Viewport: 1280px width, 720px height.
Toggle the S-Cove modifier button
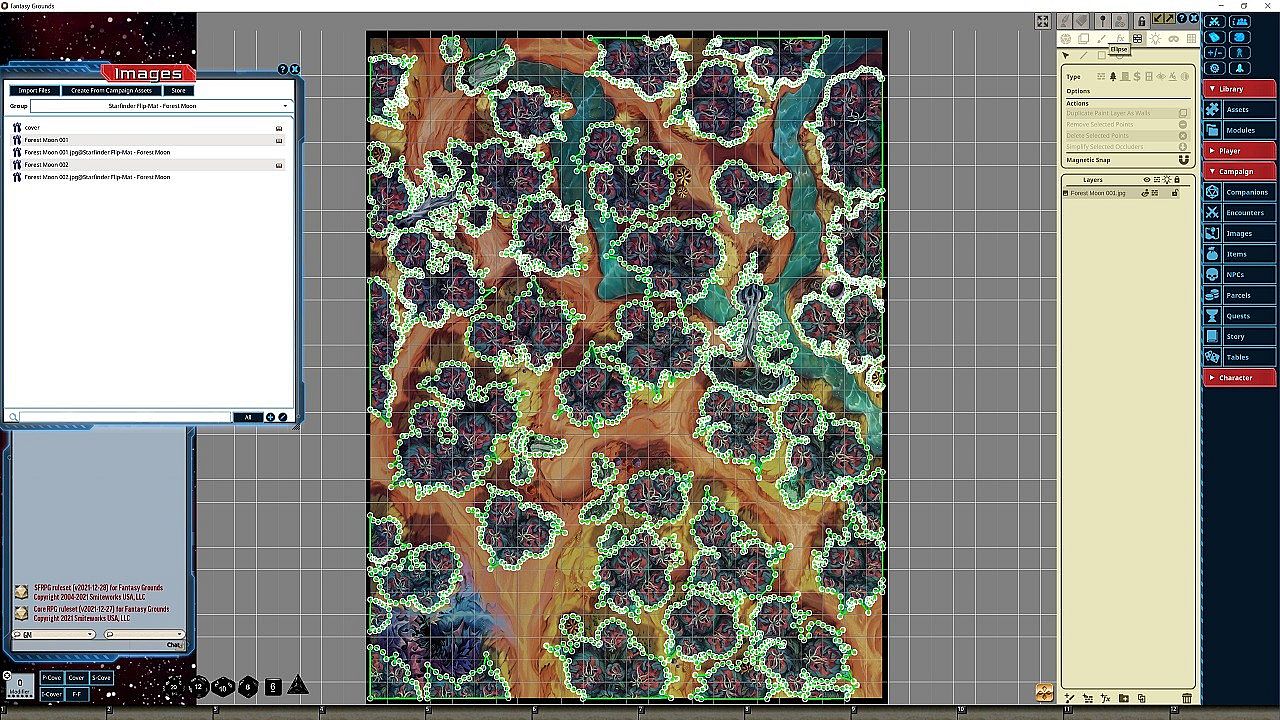[101, 678]
